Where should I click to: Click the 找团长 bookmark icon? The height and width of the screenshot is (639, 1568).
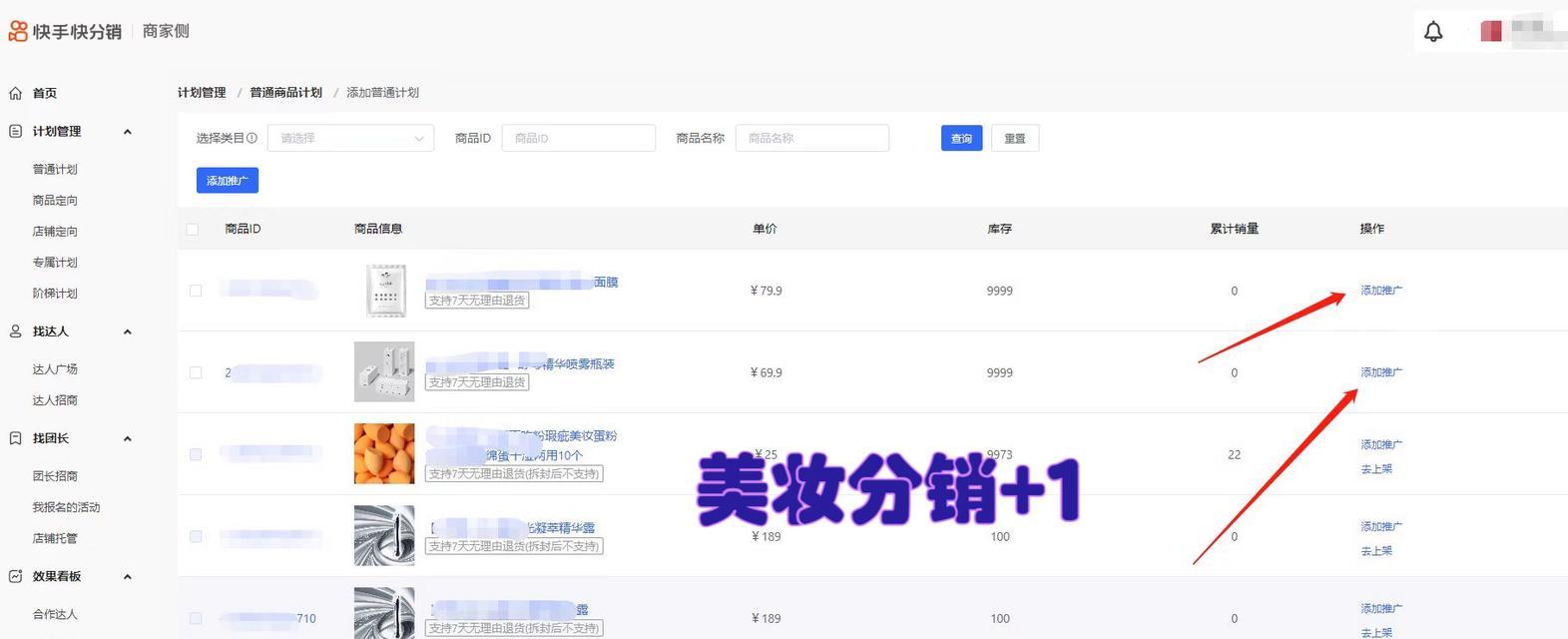point(15,437)
